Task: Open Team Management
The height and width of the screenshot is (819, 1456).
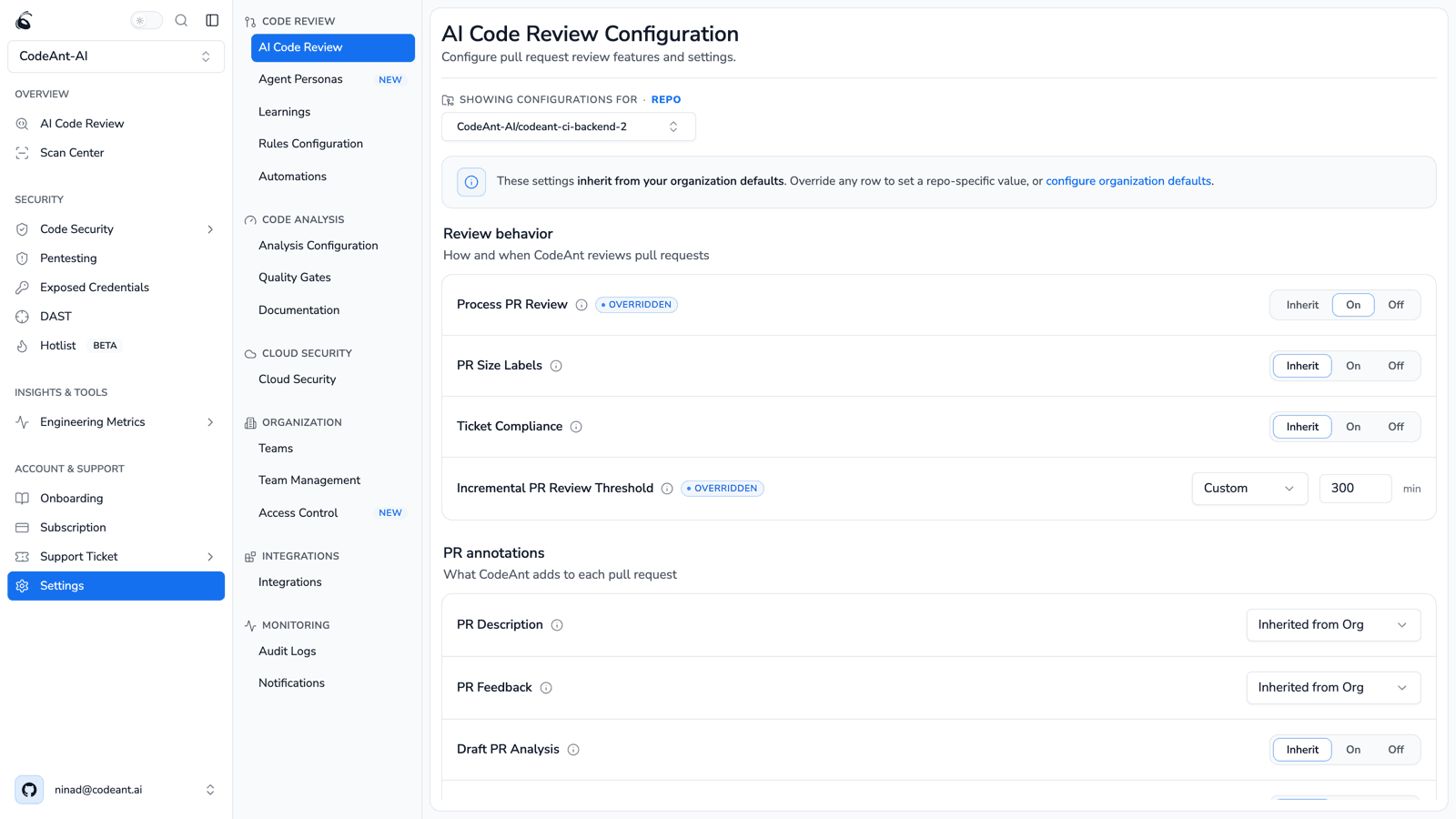Action: click(x=333, y=480)
